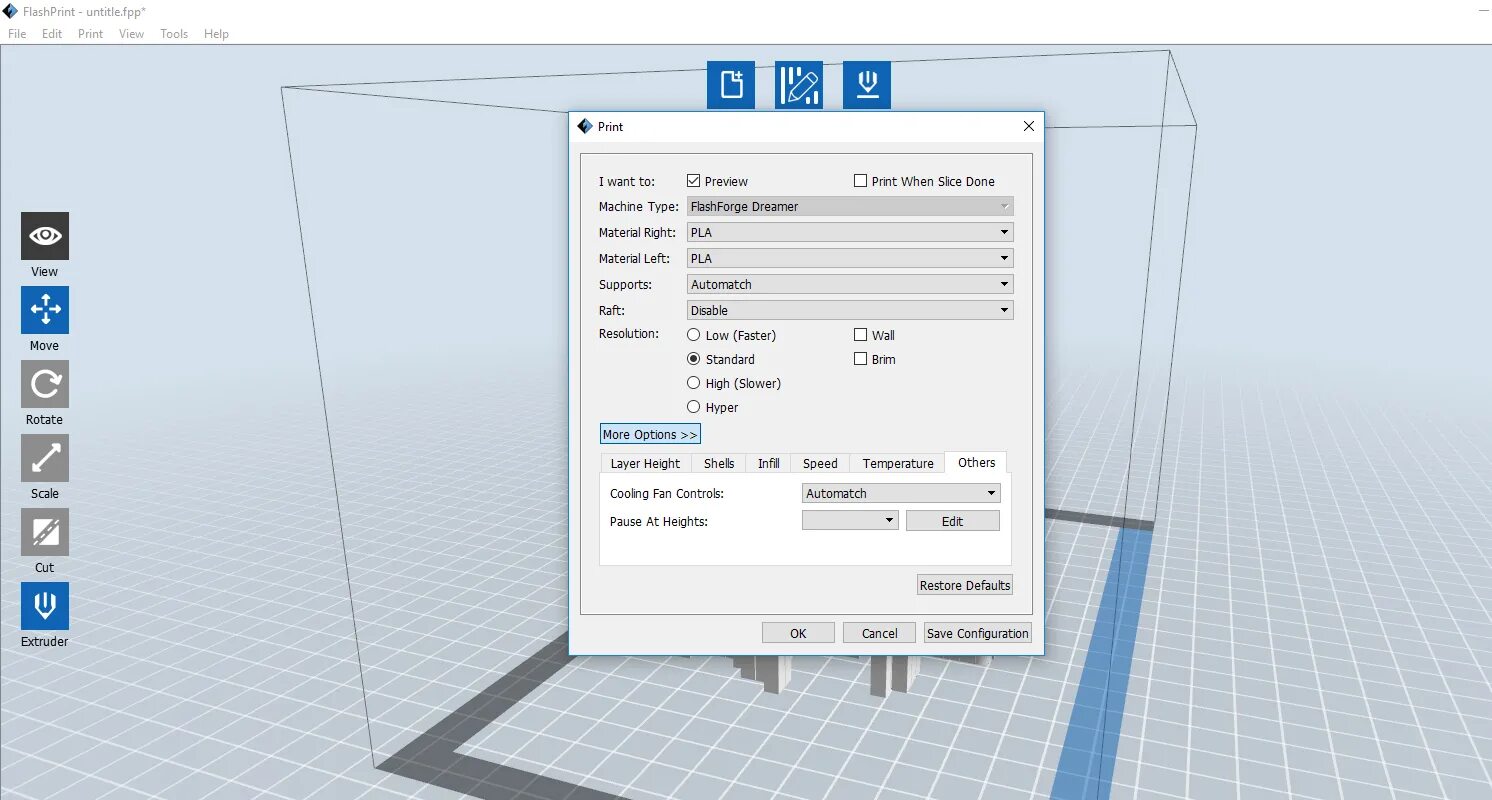Switch to the Shells tab
The height and width of the screenshot is (800, 1492).
(x=719, y=464)
